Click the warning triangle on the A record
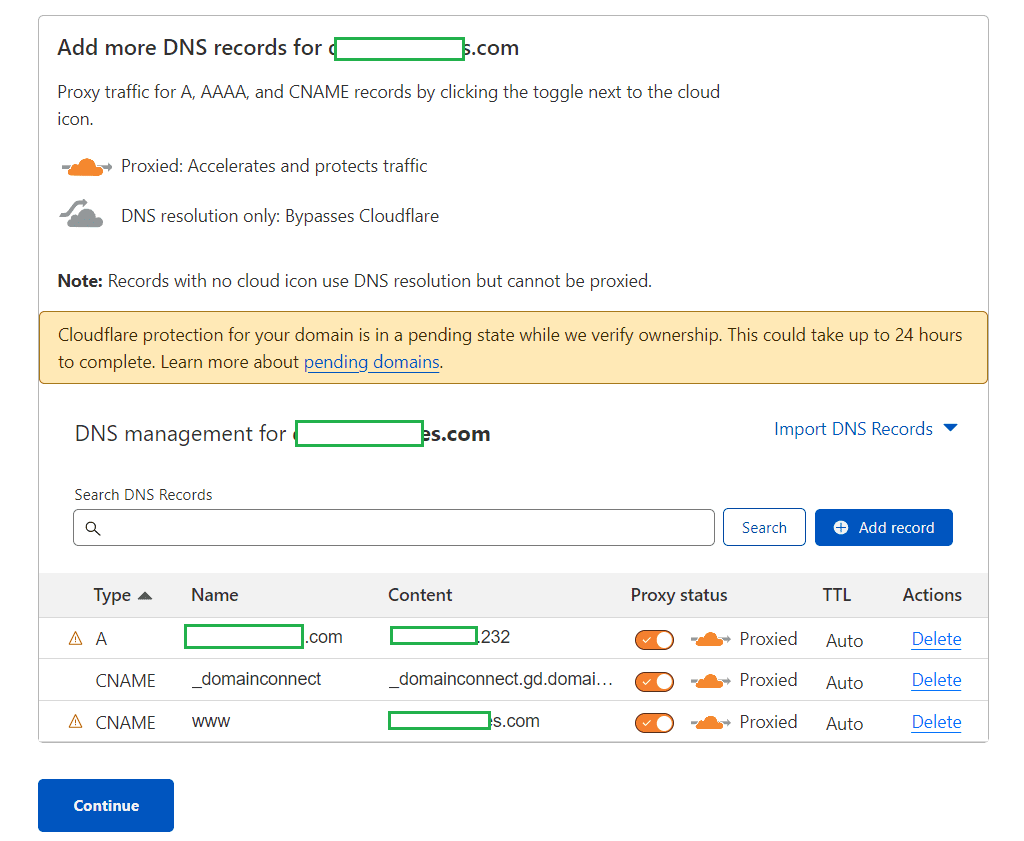1024x841 pixels. pos(76,639)
